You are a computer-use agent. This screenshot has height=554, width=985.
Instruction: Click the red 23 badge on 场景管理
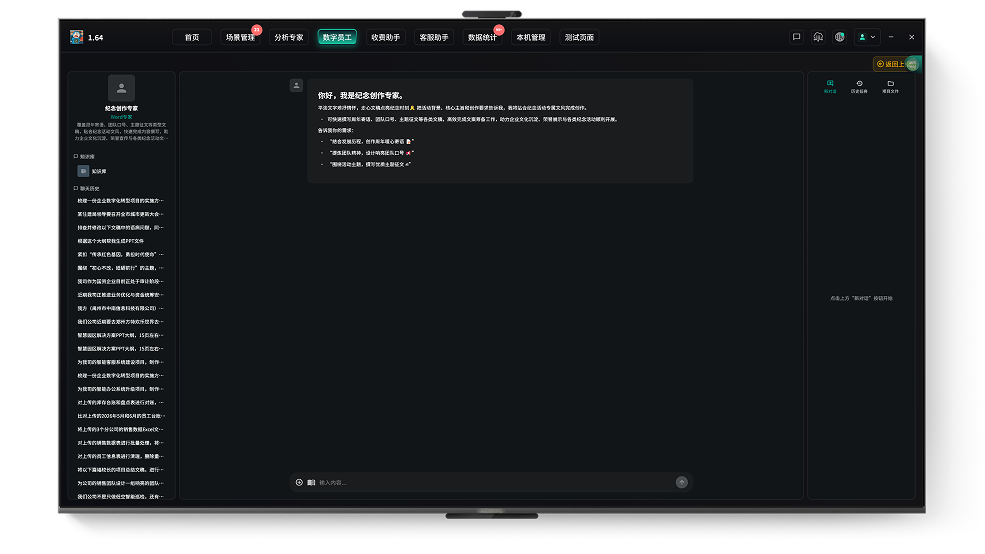256,30
